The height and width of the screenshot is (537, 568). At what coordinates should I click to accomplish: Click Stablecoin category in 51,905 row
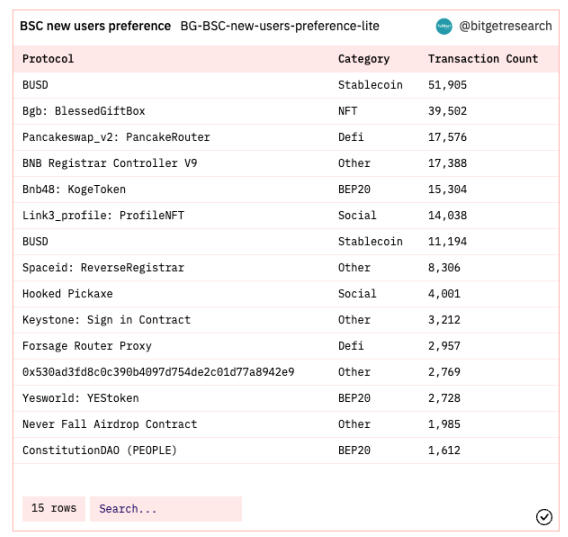[x=370, y=85]
